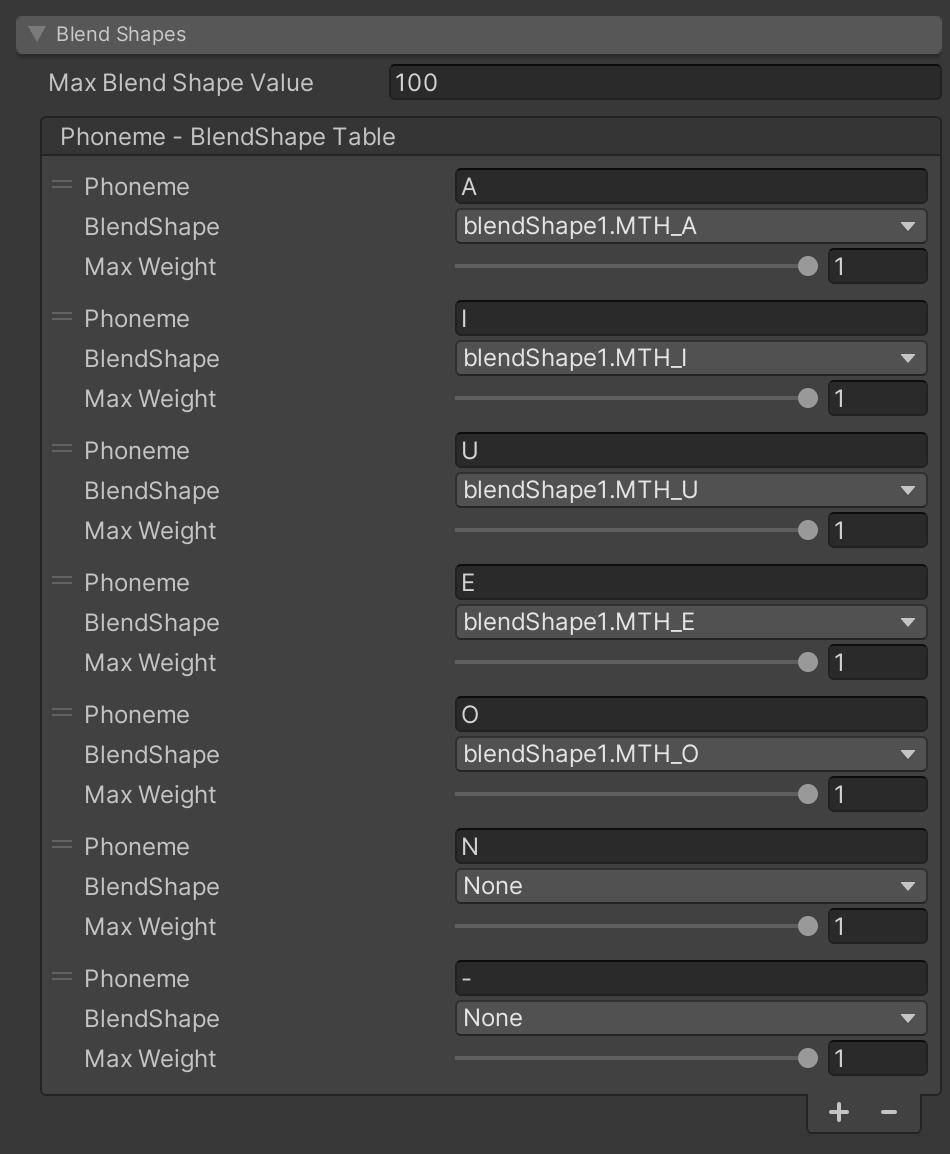Image resolution: width=950 pixels, height=1154 pixels.
Task: Click Max Weight number field for phoneme O
Action: coord(877,795)
